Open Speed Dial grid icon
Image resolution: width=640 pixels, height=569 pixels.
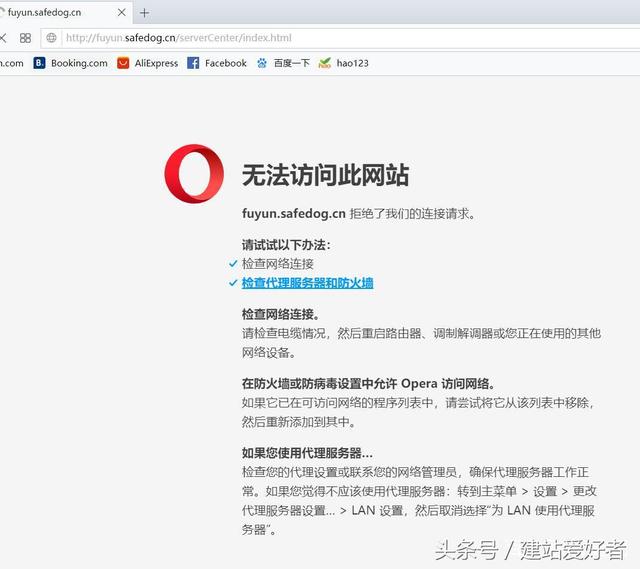pos(25,38)
